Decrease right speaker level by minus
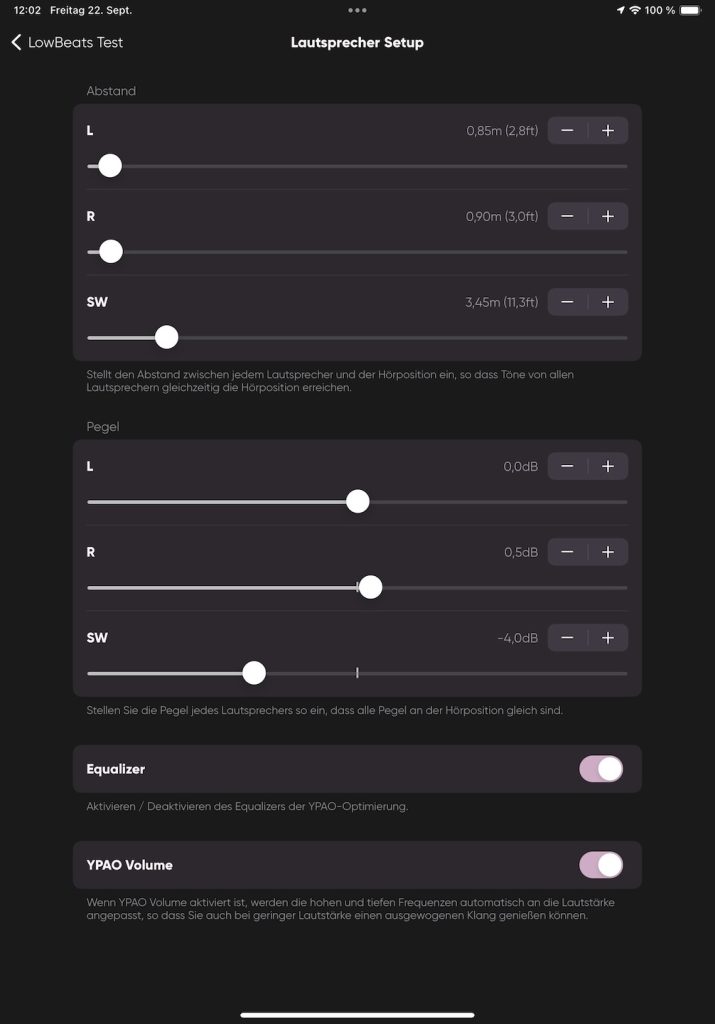Screen dimensions: 715x1024 tap(567, 552)
